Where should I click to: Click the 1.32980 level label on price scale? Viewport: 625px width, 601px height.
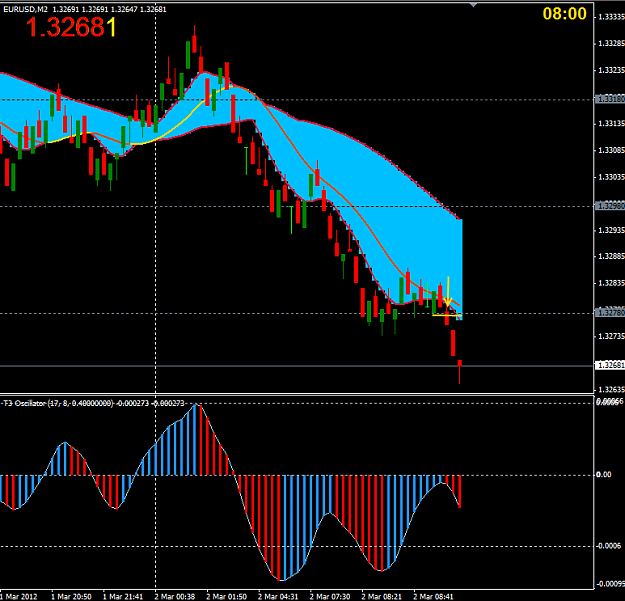(610, 206)
